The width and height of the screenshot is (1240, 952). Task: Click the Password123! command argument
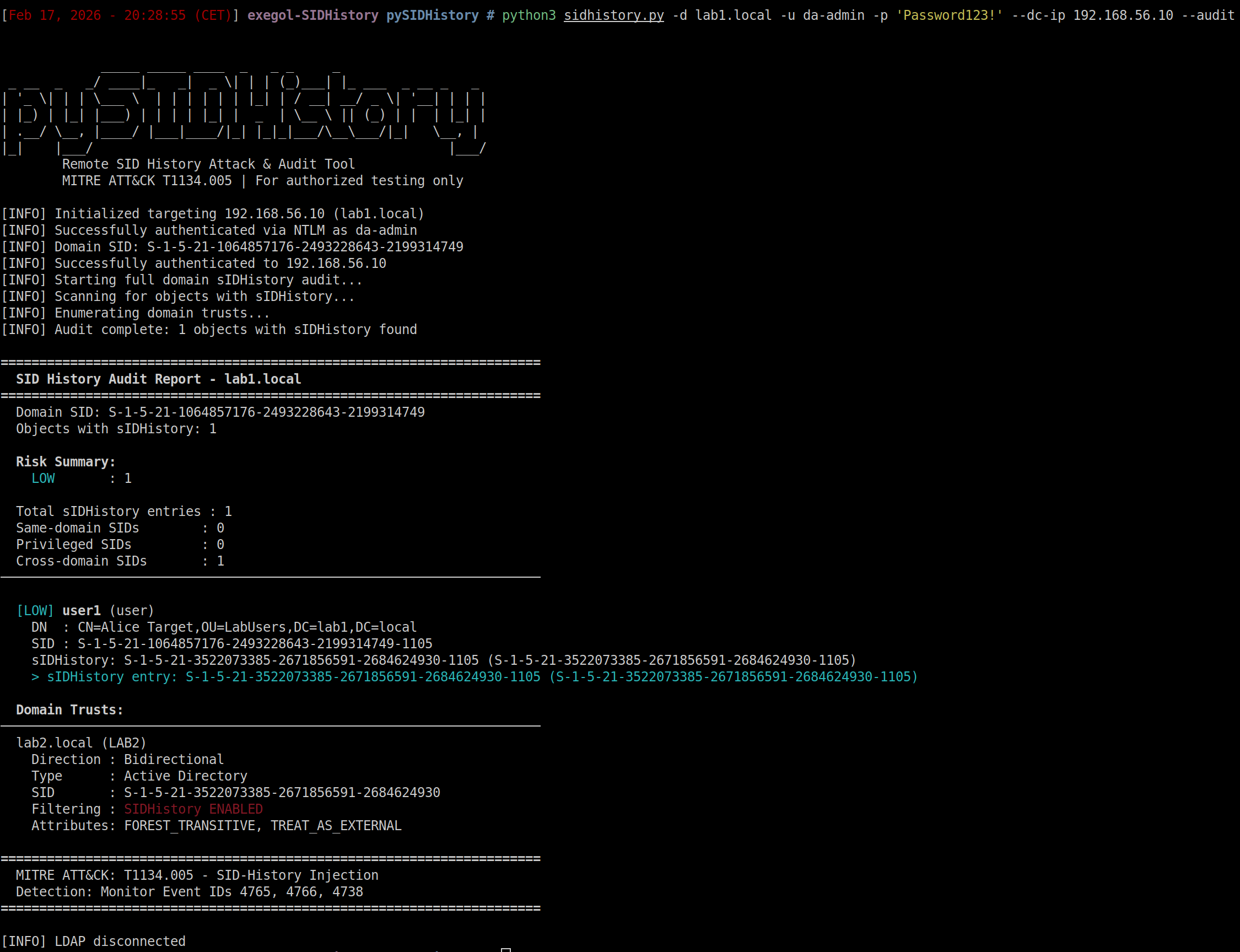(x=951, y=15)
